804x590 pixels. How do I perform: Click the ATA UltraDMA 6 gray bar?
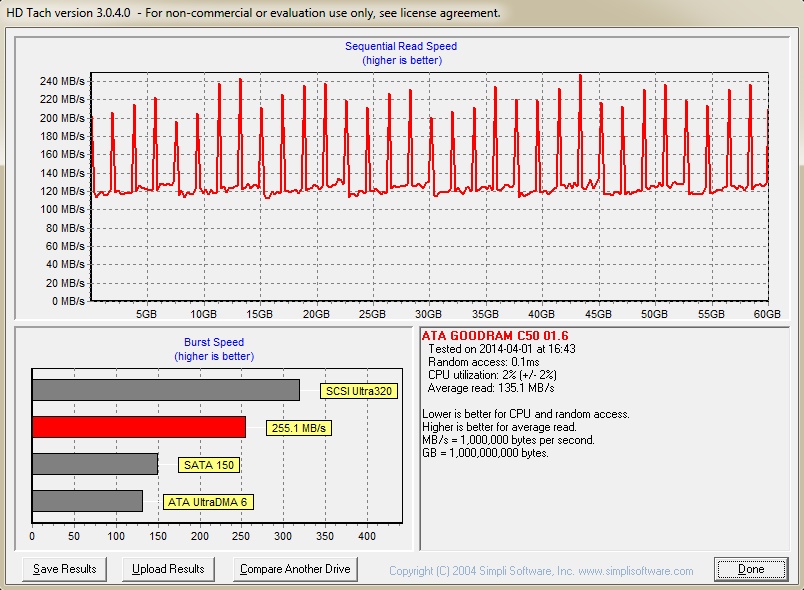[x=87, y=501]
